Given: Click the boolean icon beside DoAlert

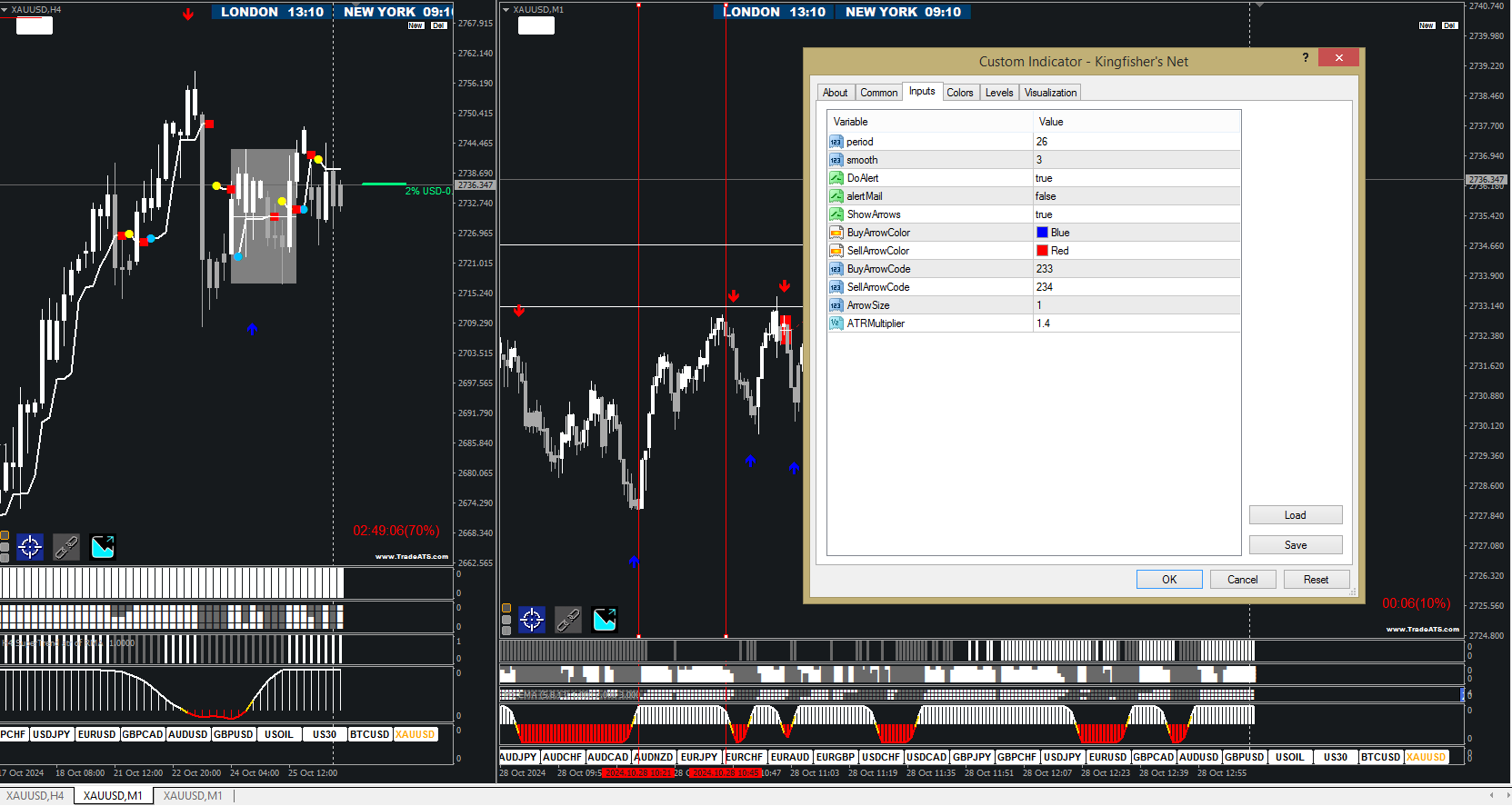Looking at the screenshot, I should [x=836, y=178].
